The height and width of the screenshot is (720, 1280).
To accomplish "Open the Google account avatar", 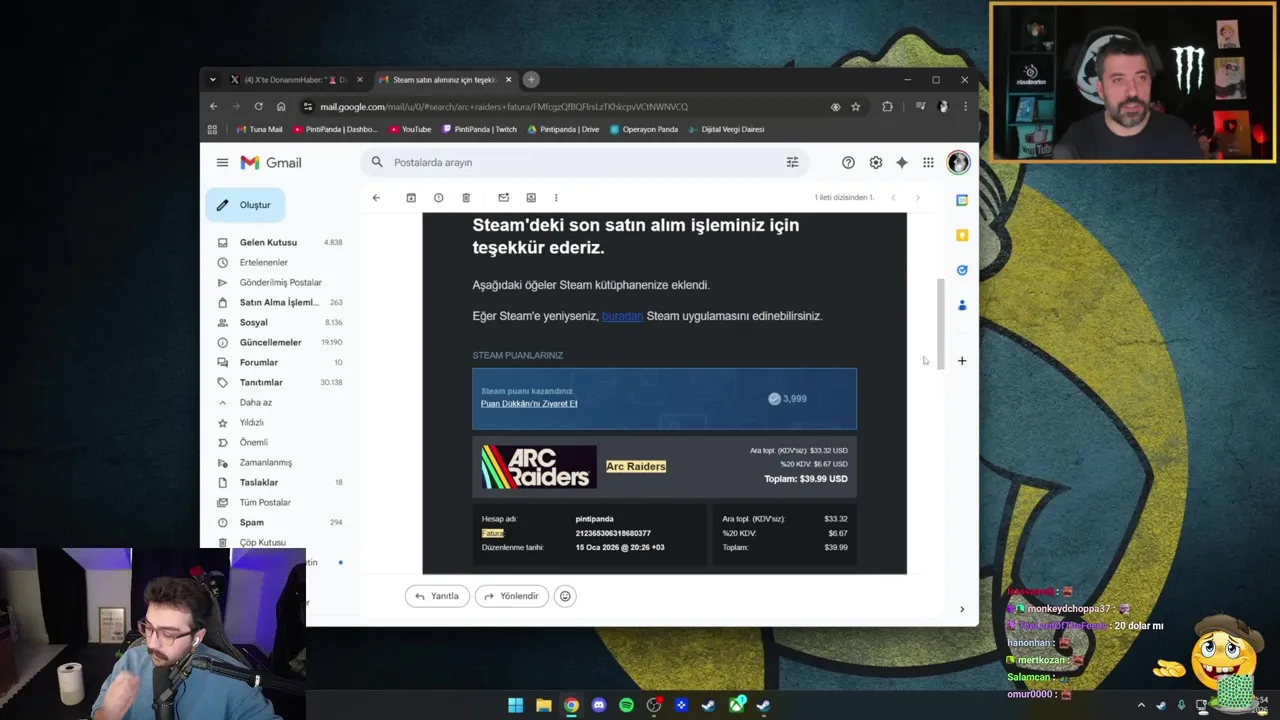I will [958, 162].
